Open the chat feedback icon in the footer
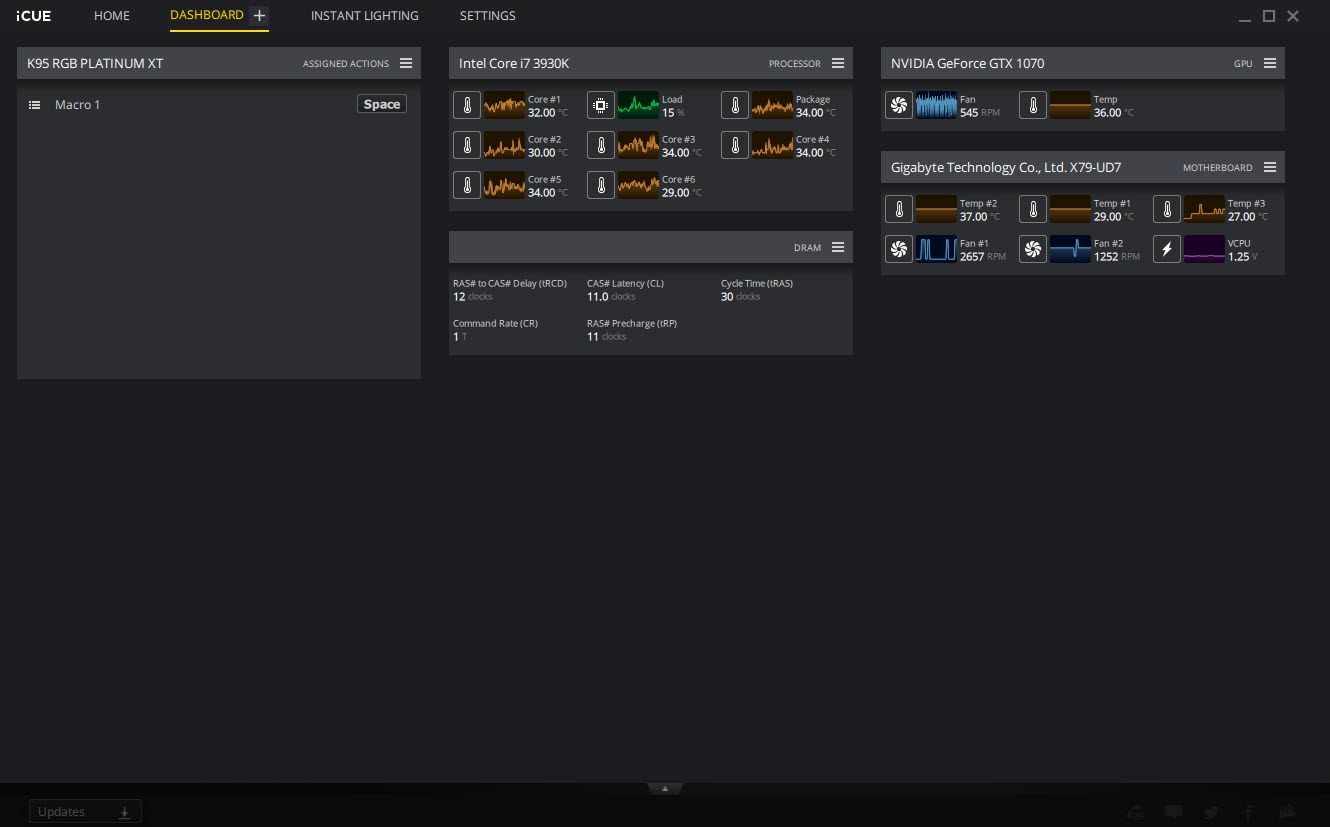This screenshot has height=827, width=1330. pyautogui.click(x=1174, y=812)
